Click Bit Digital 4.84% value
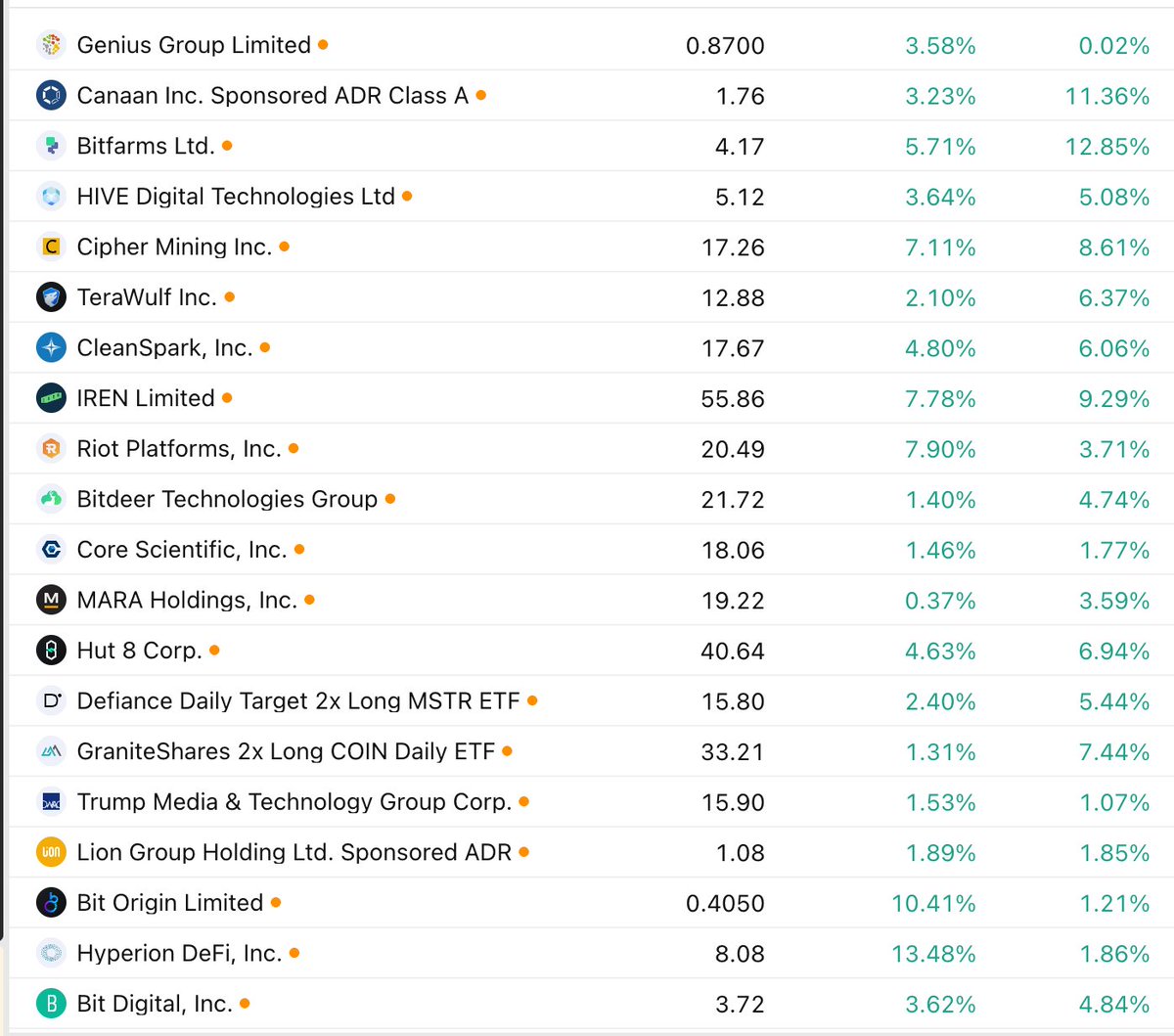This screenshot has height=1036, width=1174. (1114, 1005)
